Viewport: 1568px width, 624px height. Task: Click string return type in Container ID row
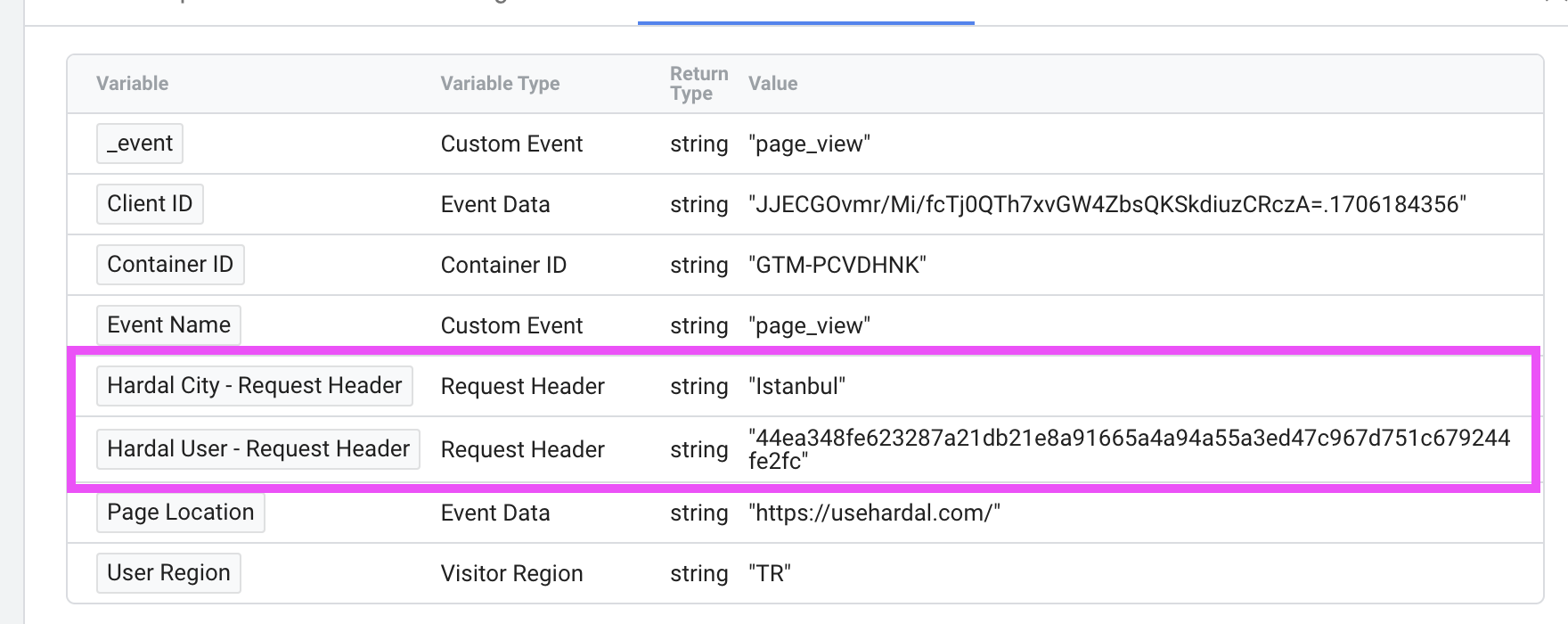coord(699,265)
